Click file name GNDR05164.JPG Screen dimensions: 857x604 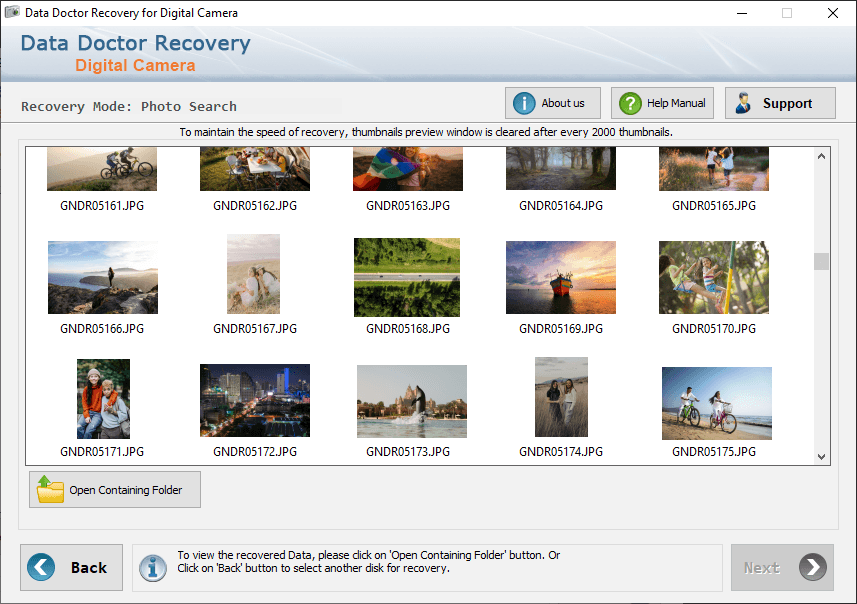click(x=561, y=206)
